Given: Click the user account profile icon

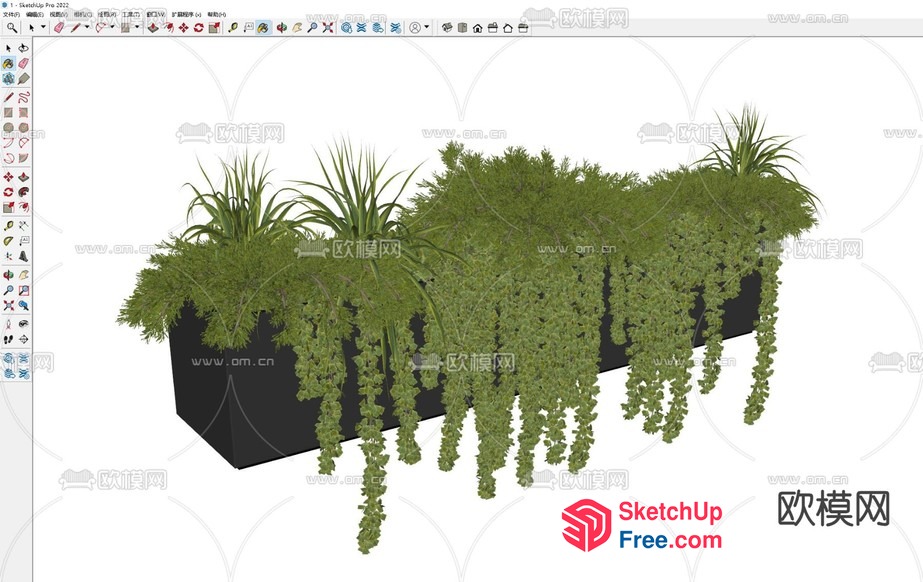Looking at the screenshot, I should [x=415, y=28].
